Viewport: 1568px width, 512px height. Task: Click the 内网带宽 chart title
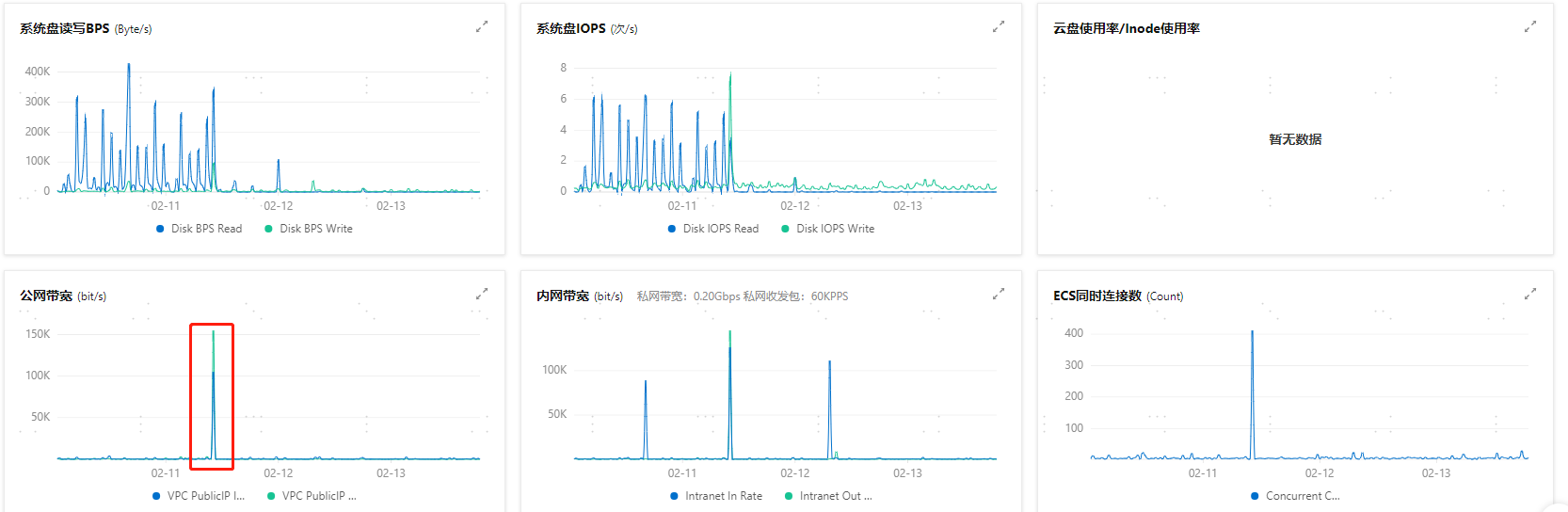[x=563, y=296]
